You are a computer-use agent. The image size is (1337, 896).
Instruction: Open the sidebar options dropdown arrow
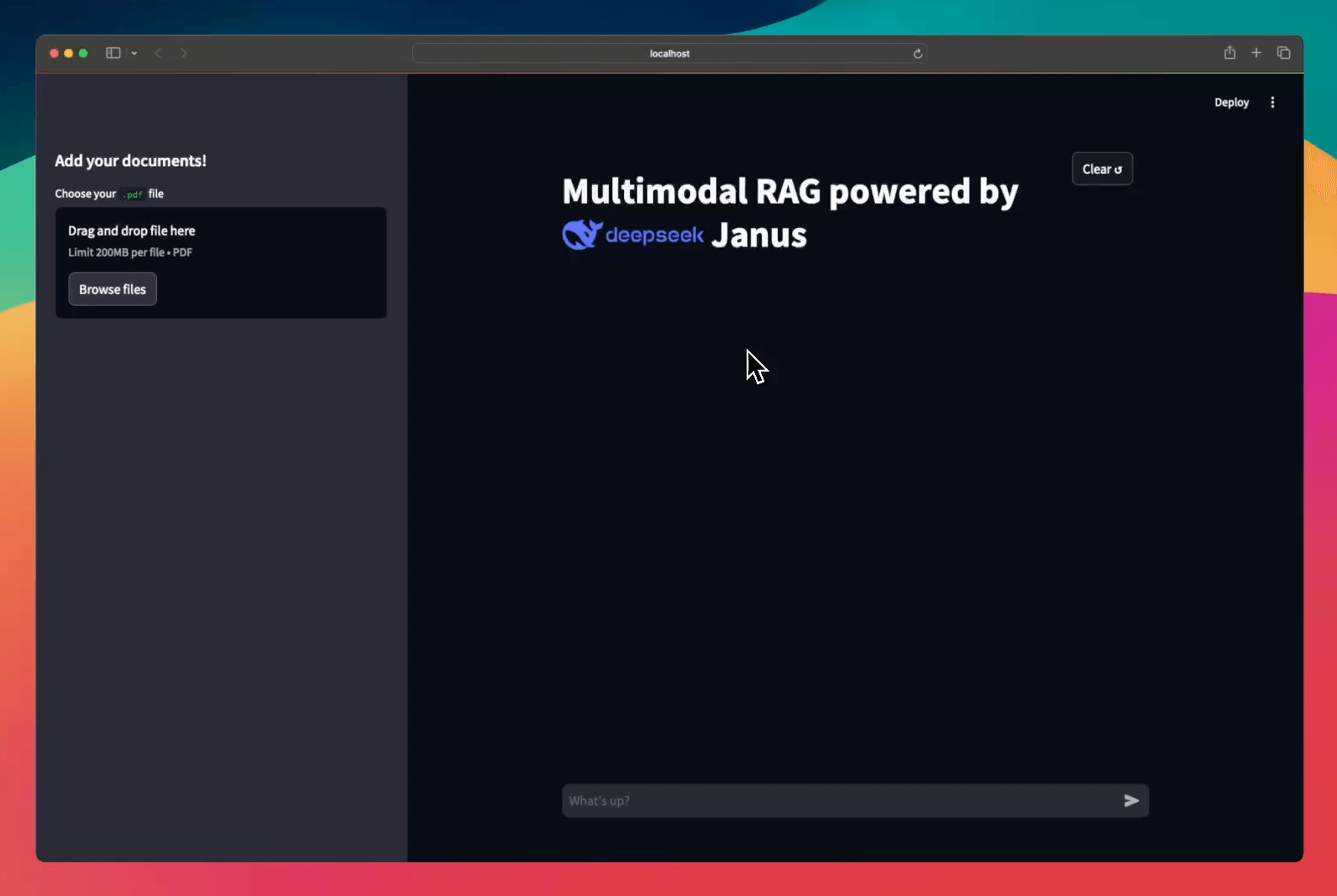tap(134, 53)
